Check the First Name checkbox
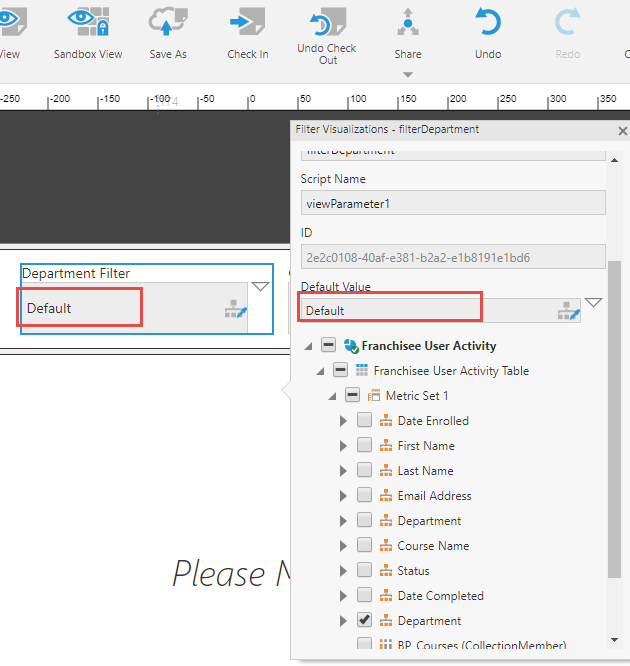630x666 pixels. point(364,445)
